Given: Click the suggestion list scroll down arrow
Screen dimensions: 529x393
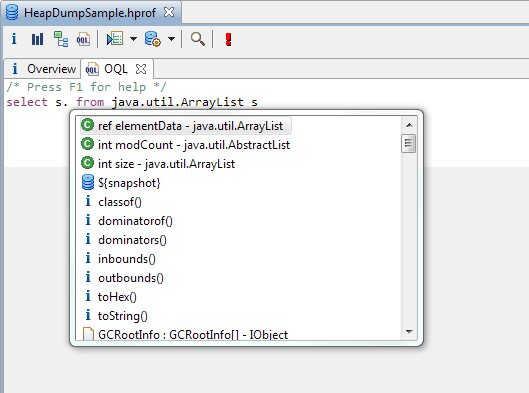Looking at the screenshot, I should point(409,332).
